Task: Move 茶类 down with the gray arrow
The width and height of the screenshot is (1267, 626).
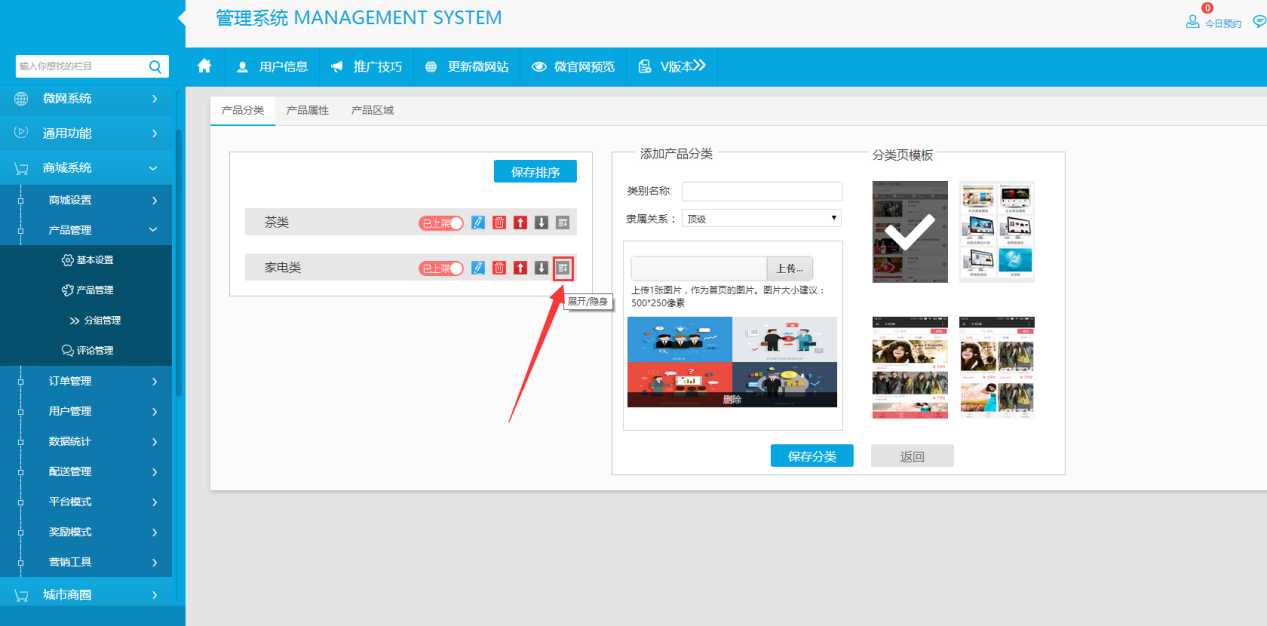Action: click(x=541, y=222)
